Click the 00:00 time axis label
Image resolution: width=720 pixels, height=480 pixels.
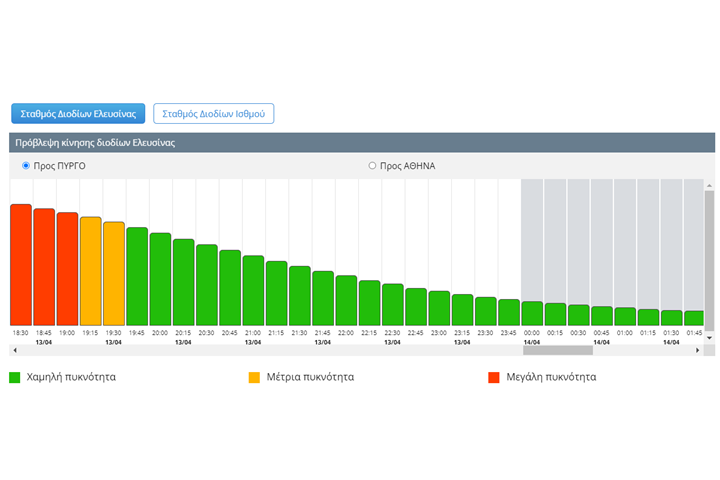532,333
